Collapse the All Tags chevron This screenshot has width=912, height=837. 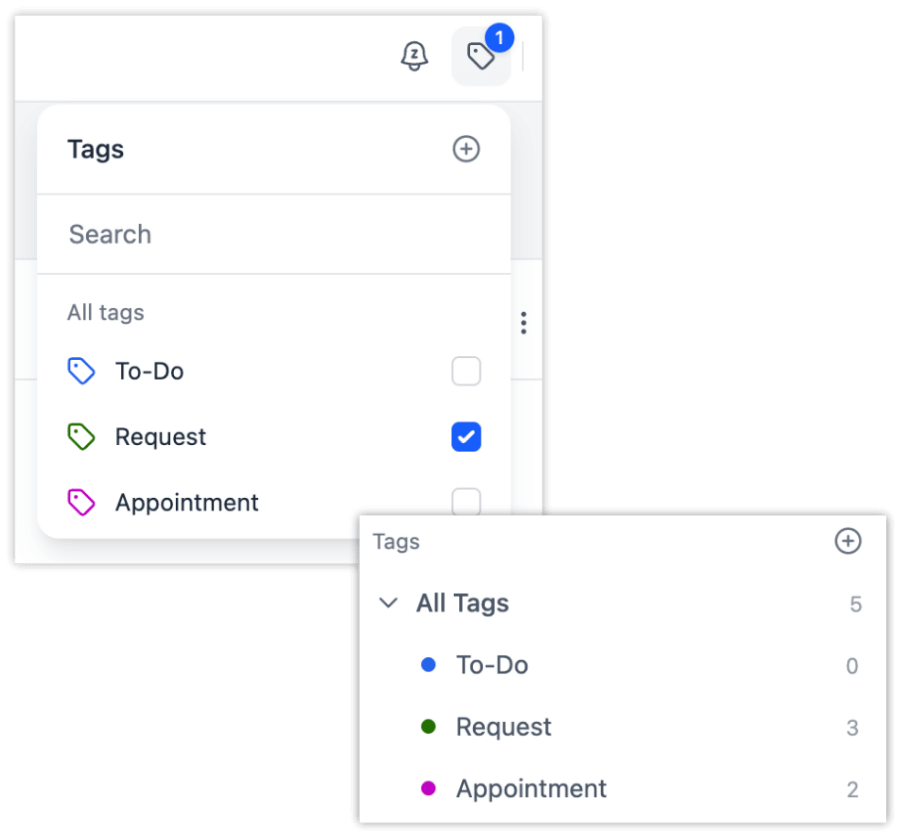(x=388, y=604)
